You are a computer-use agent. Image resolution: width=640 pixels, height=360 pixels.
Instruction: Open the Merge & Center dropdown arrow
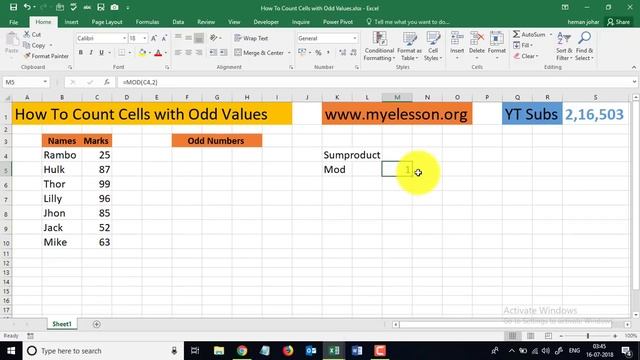click(x=289, y=53)
